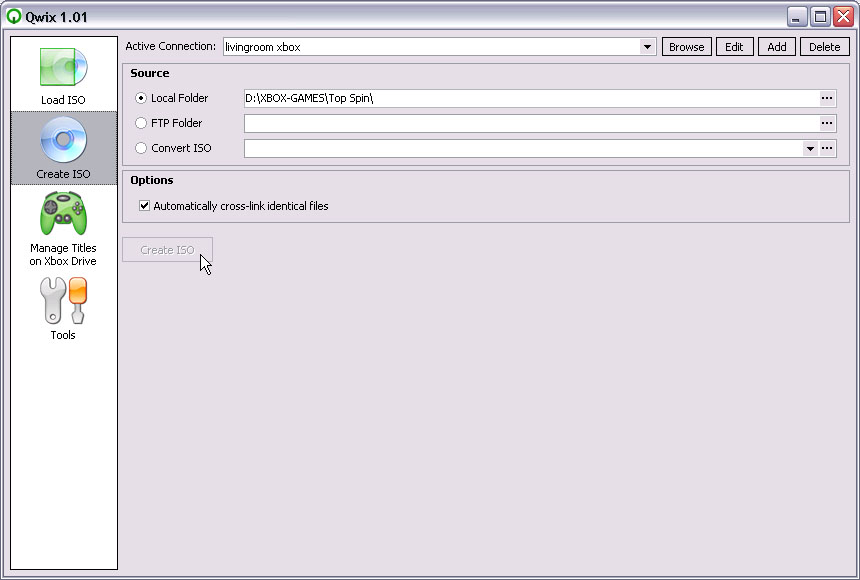
Task: Expand the Active Connection dropdown
Action: (x=647, y=47)
